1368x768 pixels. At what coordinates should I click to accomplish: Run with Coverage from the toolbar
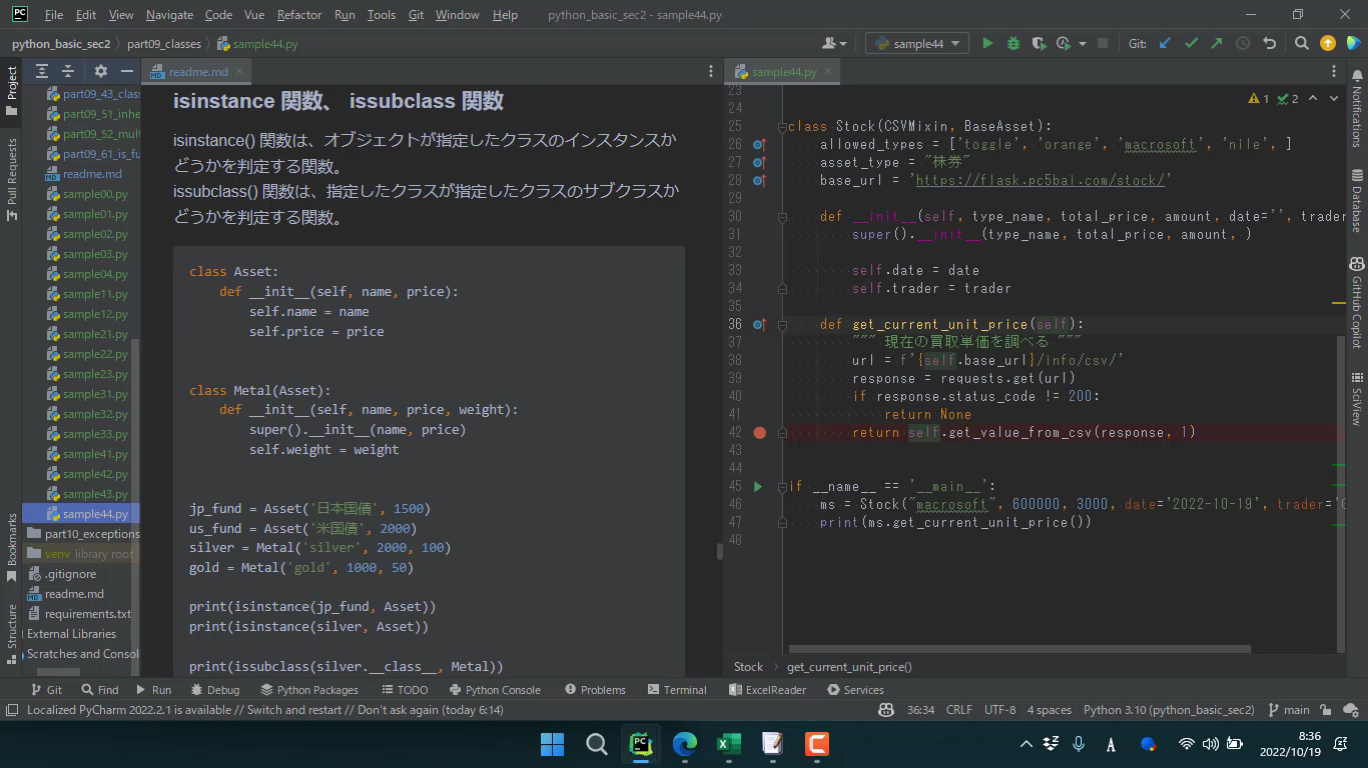click(x=1039, y=43)
